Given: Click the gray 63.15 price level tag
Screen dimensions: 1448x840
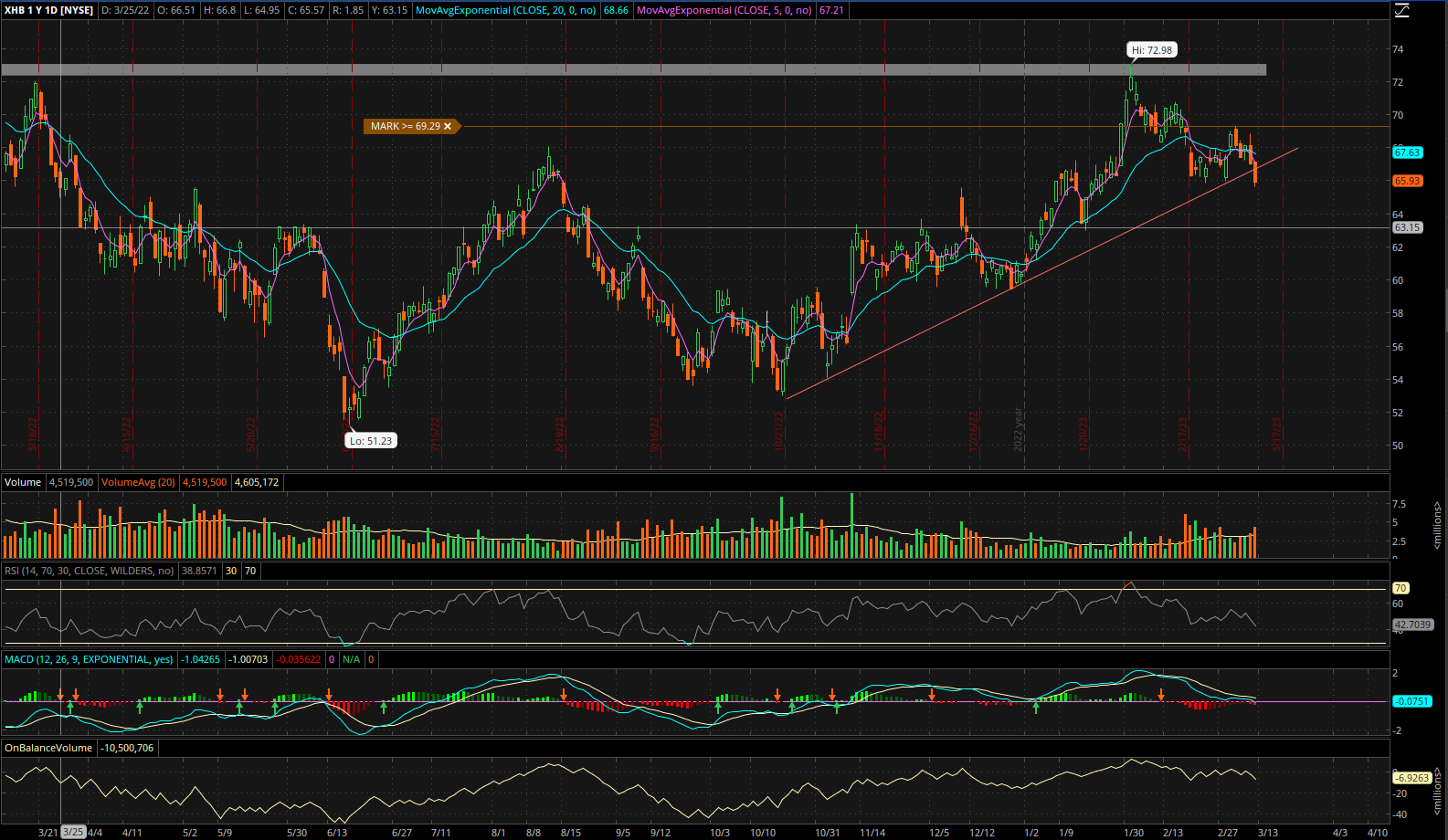Looking at the screenshot, I should point(1407,227).
